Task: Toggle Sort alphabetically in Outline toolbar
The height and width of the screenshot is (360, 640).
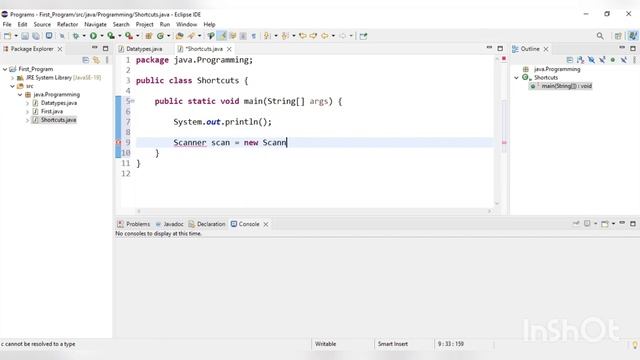Action: (x=580, y=60)
